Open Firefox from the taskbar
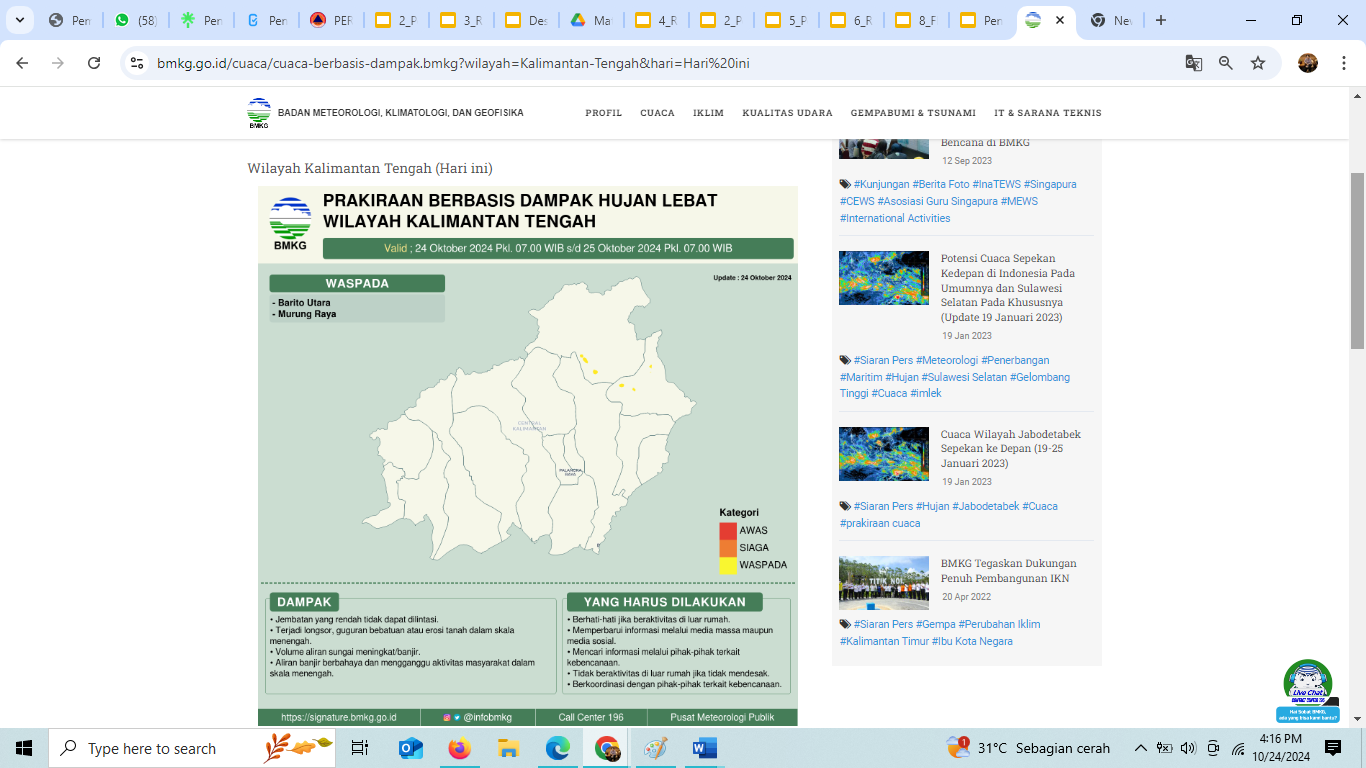1366x768 pixels. click(x=460, y=748)
